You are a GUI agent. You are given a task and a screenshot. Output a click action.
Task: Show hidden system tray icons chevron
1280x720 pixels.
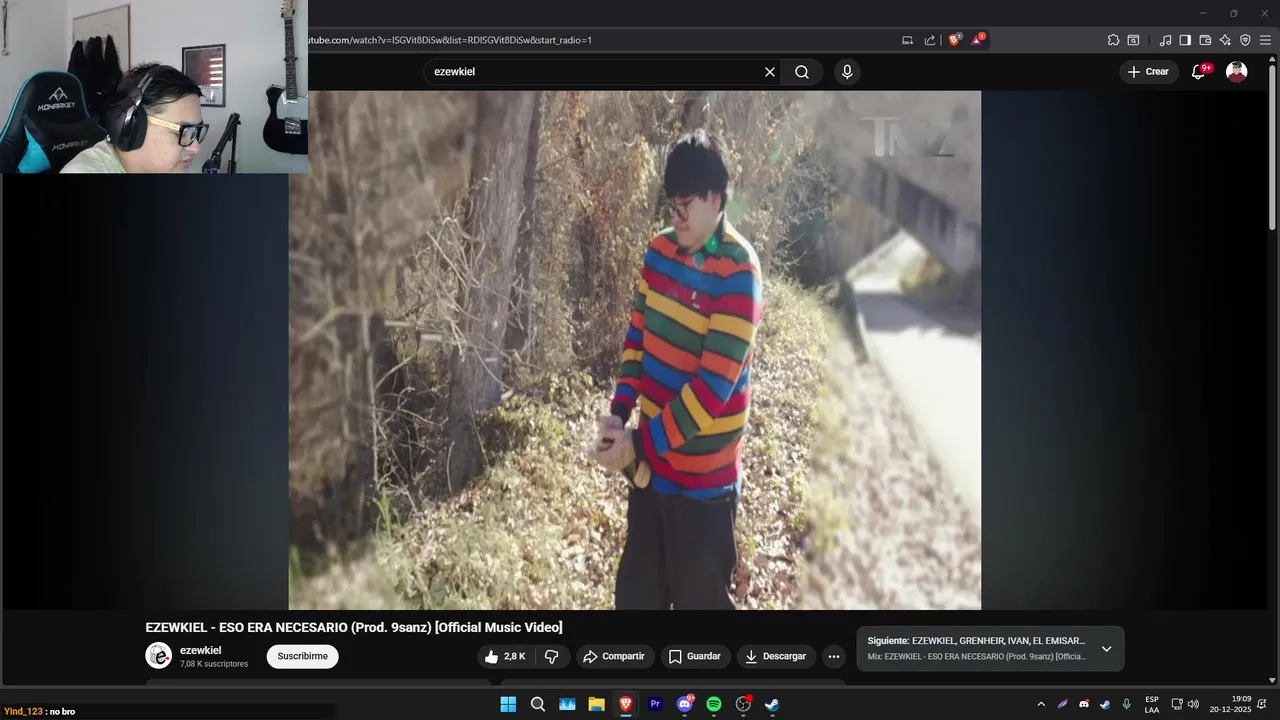1041,704
